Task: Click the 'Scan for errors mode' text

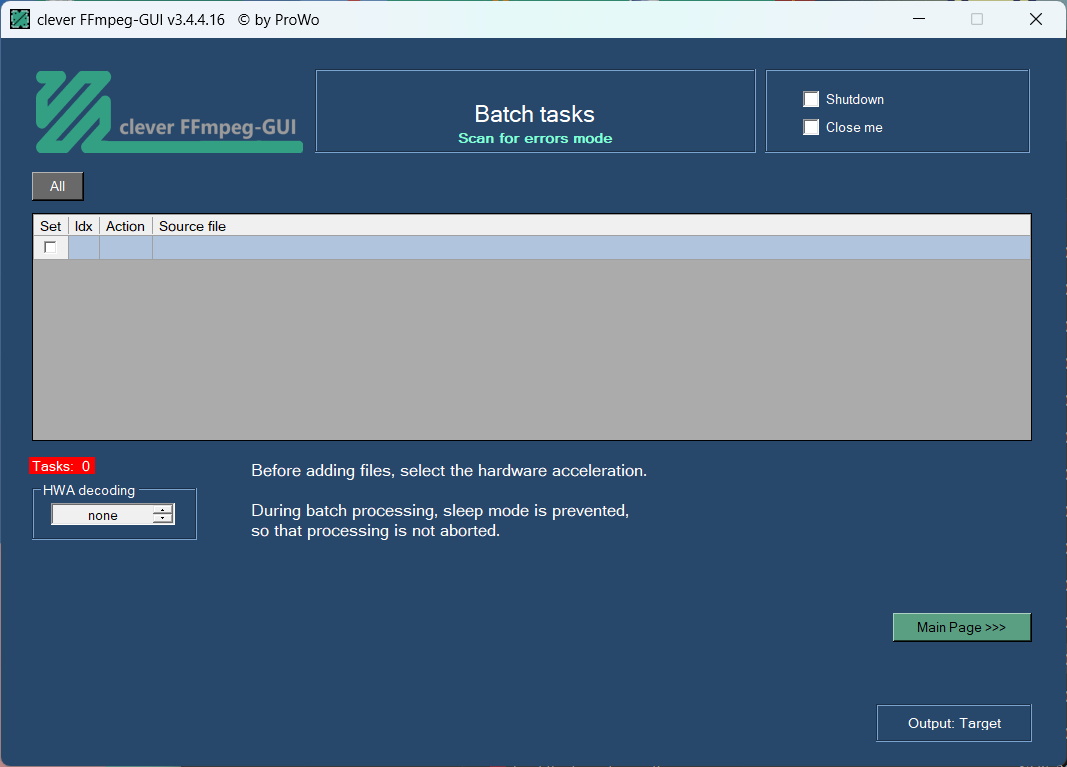Action: click(535, 138)
